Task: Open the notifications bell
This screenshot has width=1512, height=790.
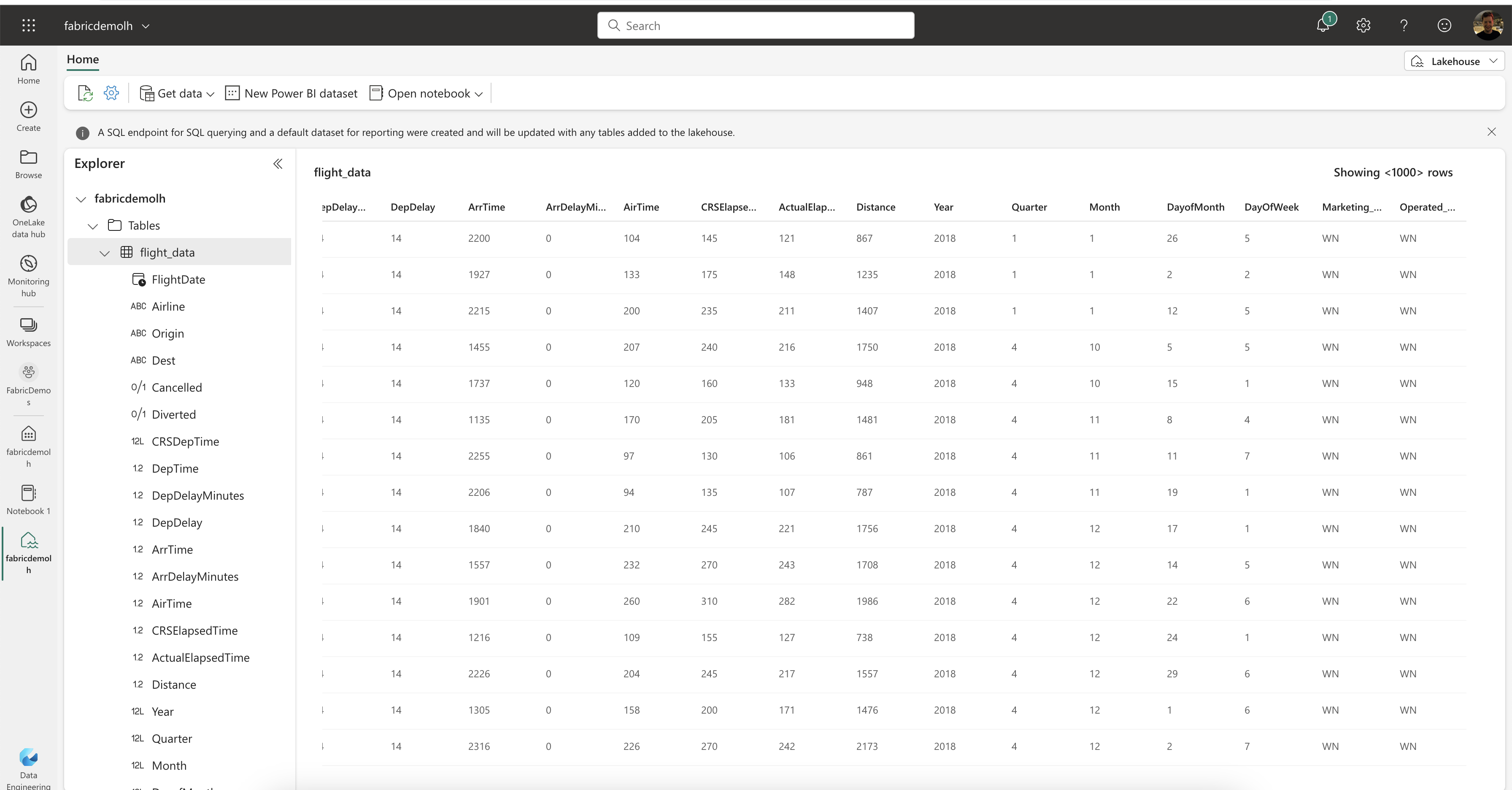Action: 1323,25
